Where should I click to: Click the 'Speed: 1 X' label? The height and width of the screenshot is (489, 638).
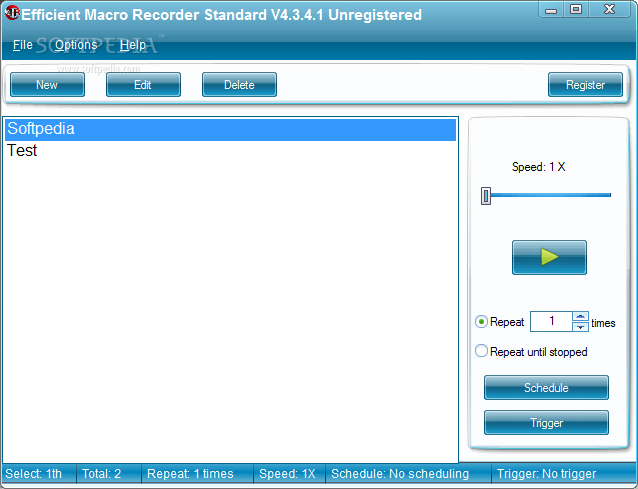click(x=539, y=167)
